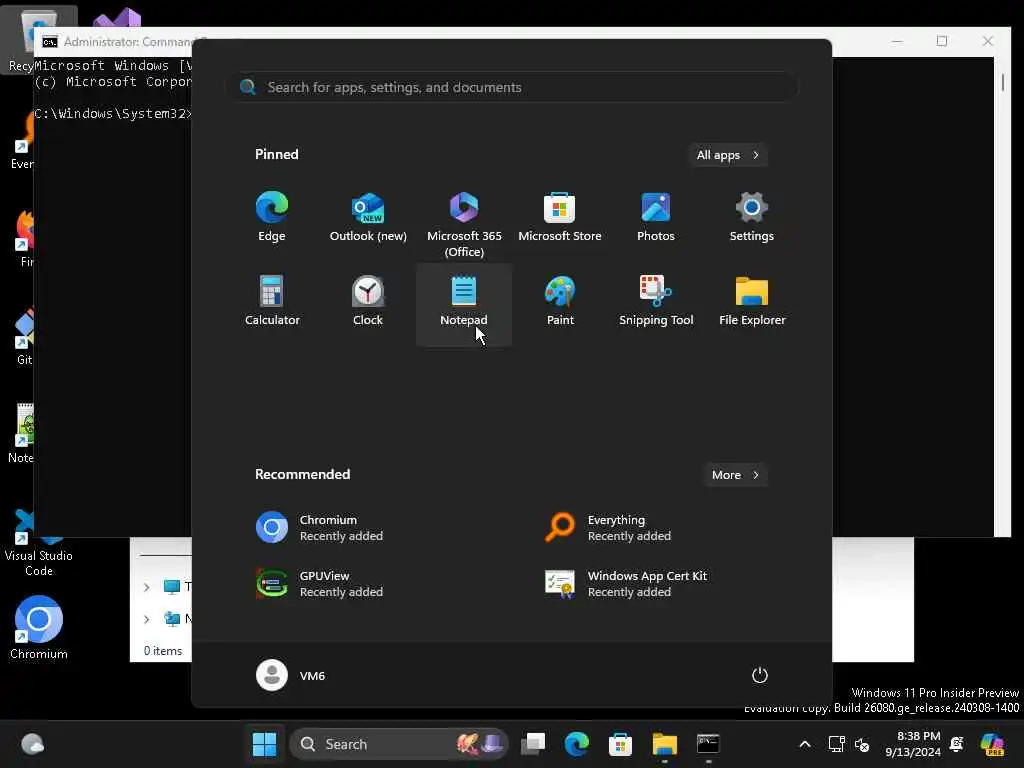The width and height of the screenshot is (1024, 768).
Task: Switch to File Explorer on taskbar
Action: [664, 744]
